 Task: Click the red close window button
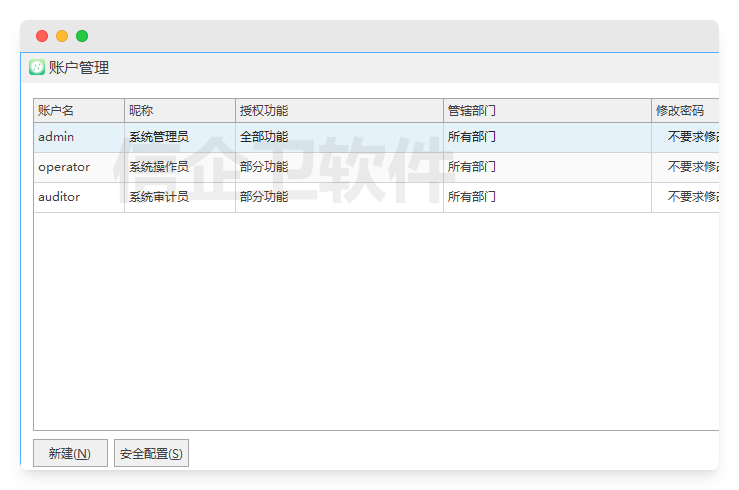tap(42, 36)
